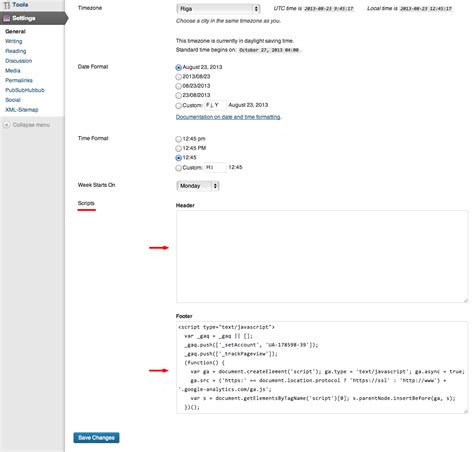Click in the Footer scripts textarea
Screen dimensions: 474x452
point(322,368)
